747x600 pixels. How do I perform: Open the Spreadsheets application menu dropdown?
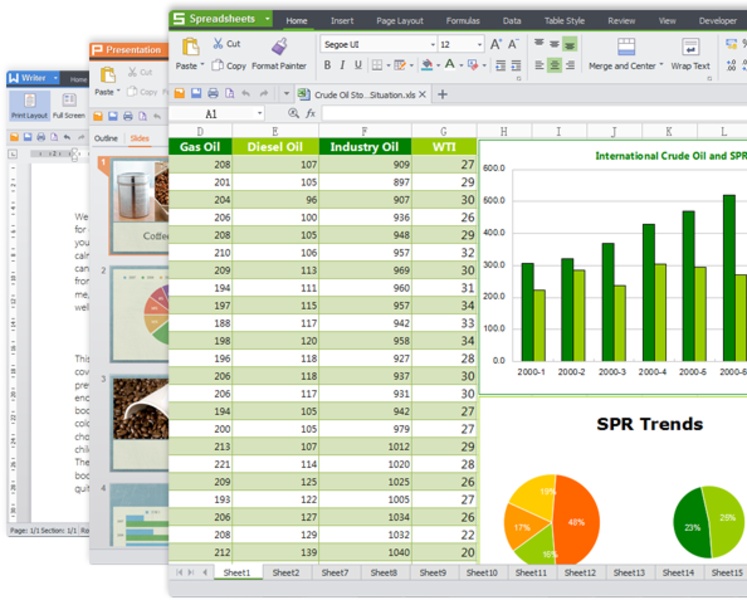click(268, 19)
